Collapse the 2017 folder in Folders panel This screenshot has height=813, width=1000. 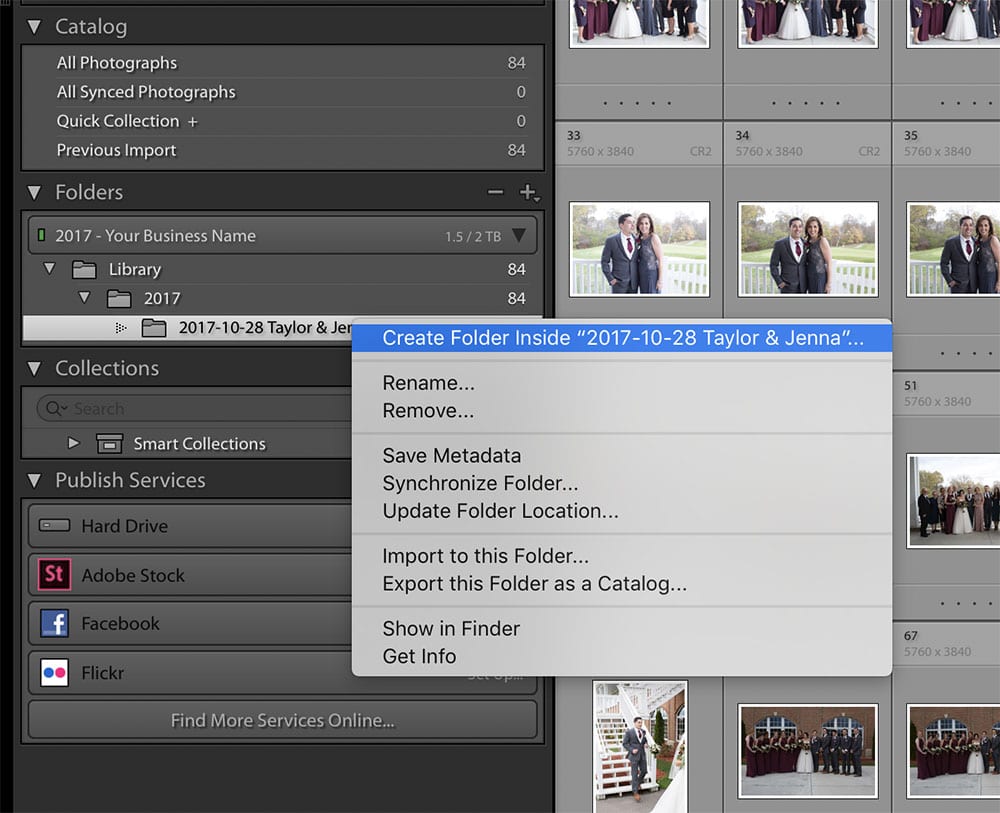(84, 298)
